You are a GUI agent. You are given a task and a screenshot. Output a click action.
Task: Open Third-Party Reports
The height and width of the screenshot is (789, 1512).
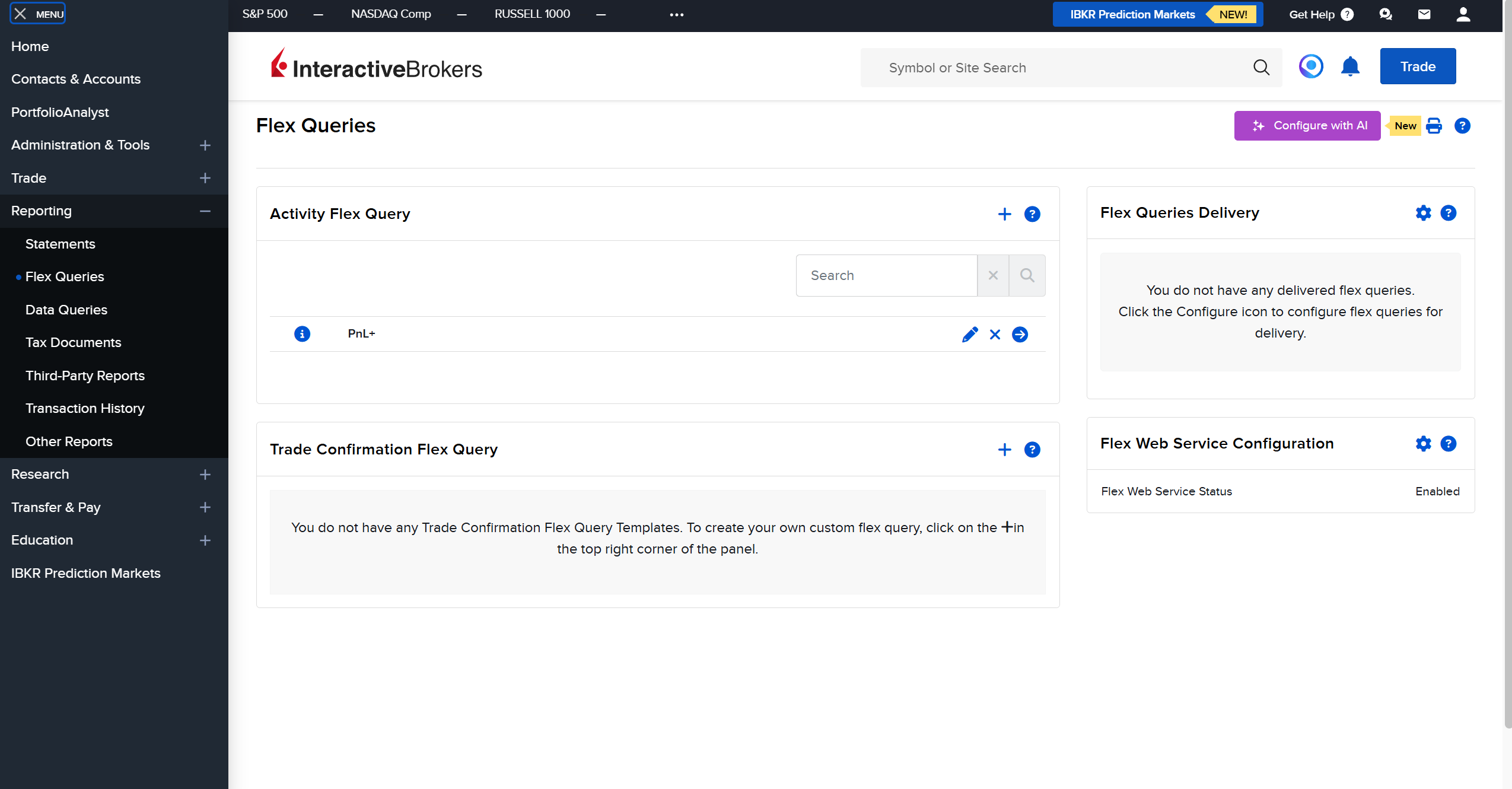click(x=85, y=376)
